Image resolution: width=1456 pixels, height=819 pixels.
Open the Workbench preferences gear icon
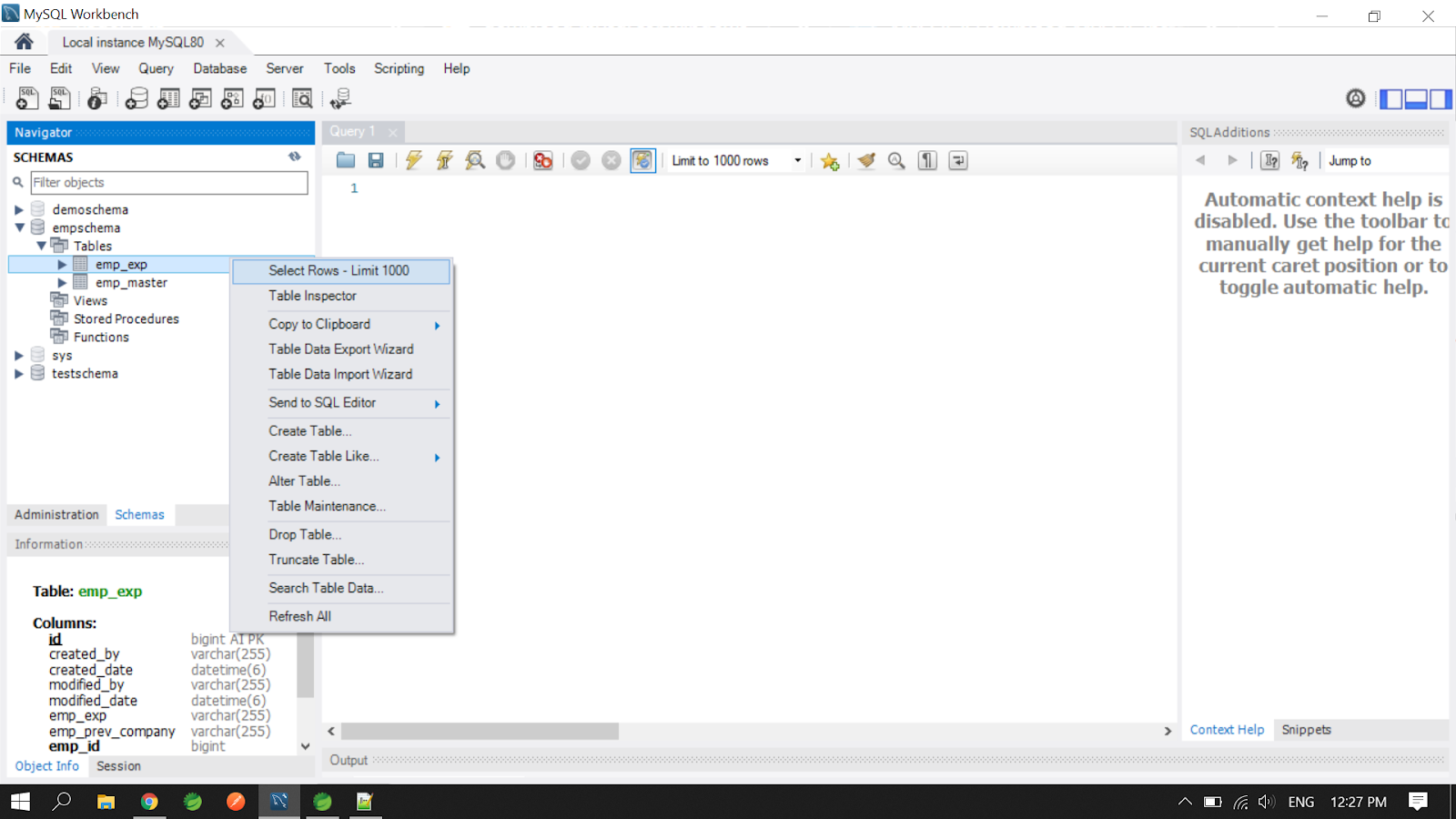pyautogui.click(x=1356, y=98)
